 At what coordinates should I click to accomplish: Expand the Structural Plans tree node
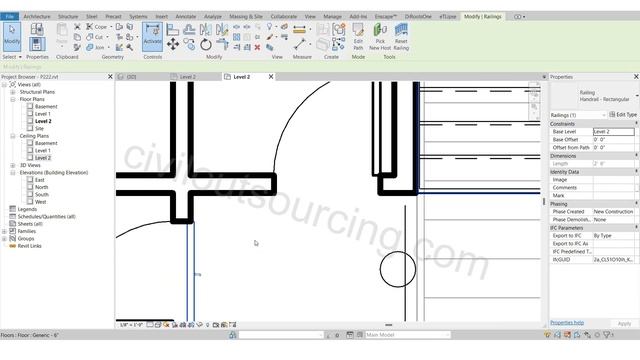point(13,92)
